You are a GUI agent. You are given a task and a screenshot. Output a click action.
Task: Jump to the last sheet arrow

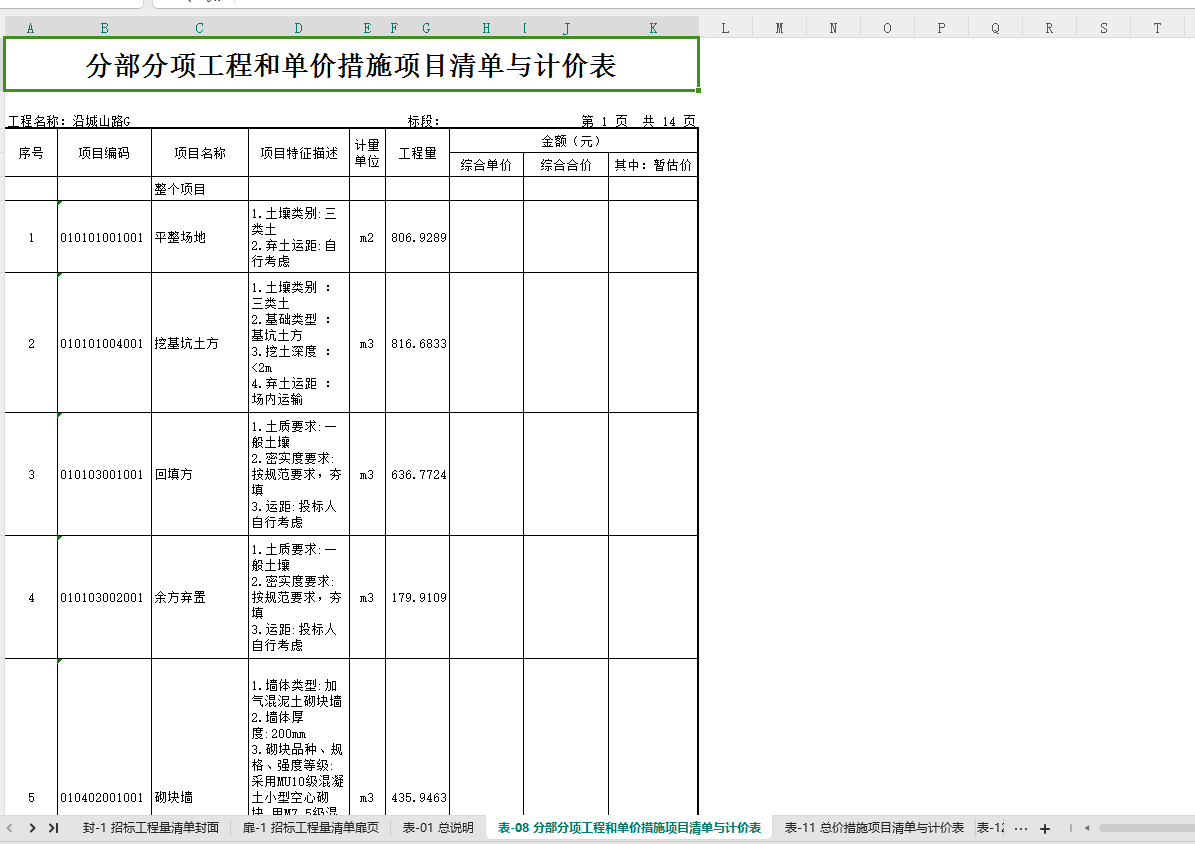53,827
